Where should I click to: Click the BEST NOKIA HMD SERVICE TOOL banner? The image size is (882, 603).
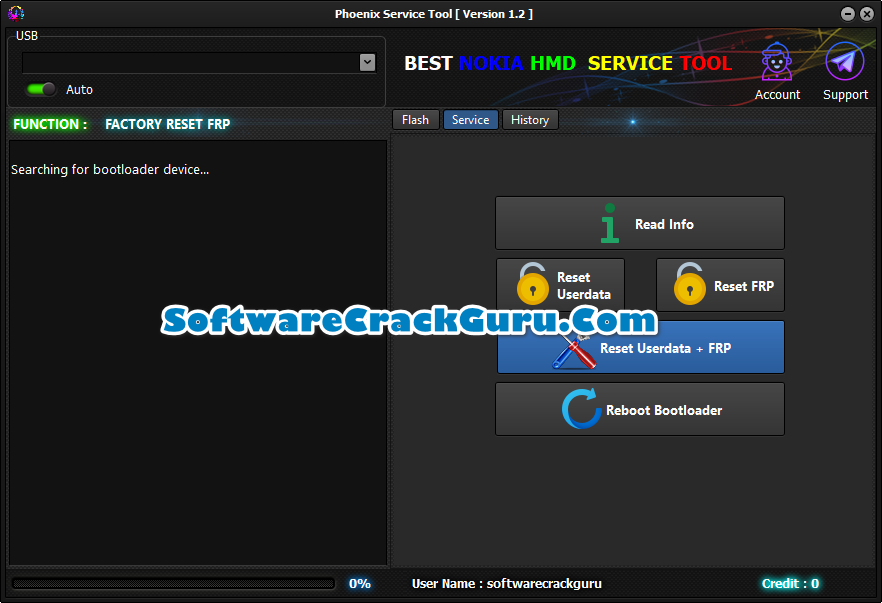[x=568, y=63]
